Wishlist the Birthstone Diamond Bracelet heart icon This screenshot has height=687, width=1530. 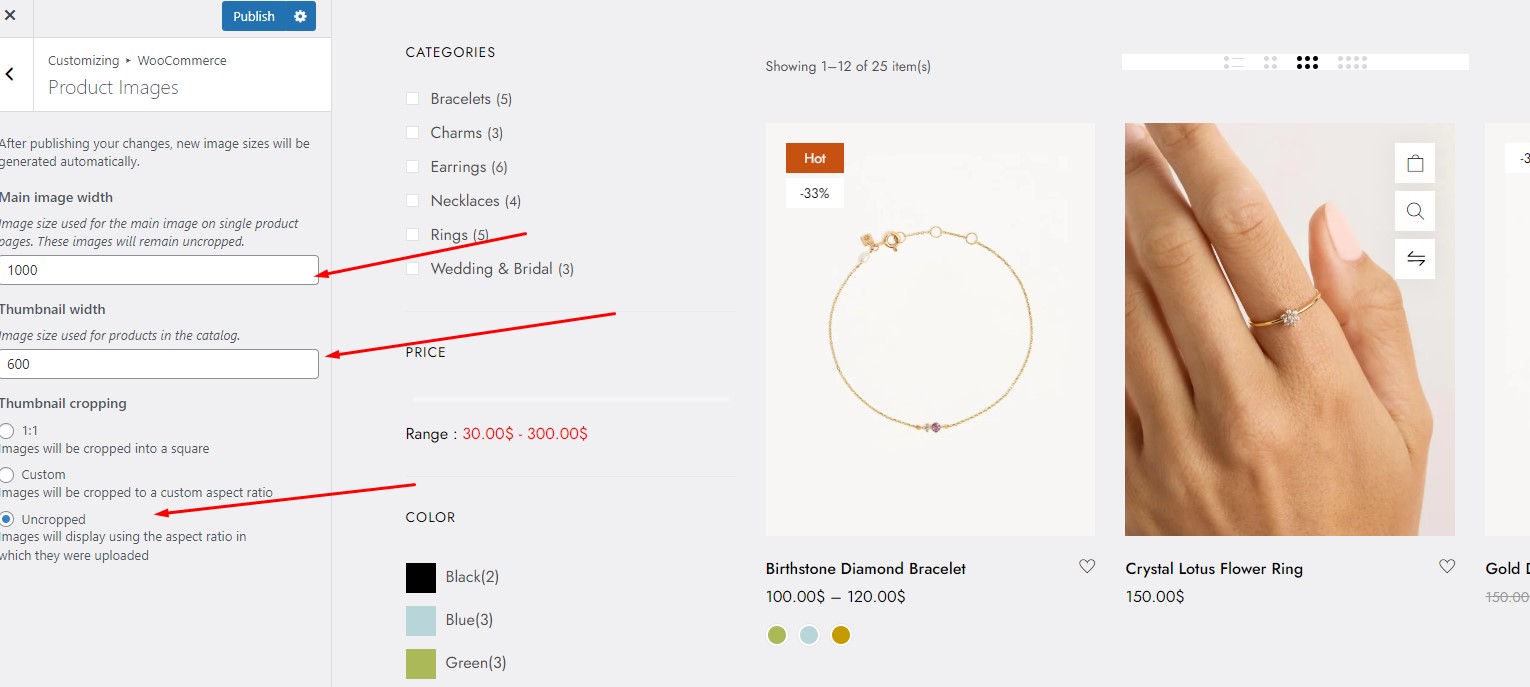coord(1087,567)
